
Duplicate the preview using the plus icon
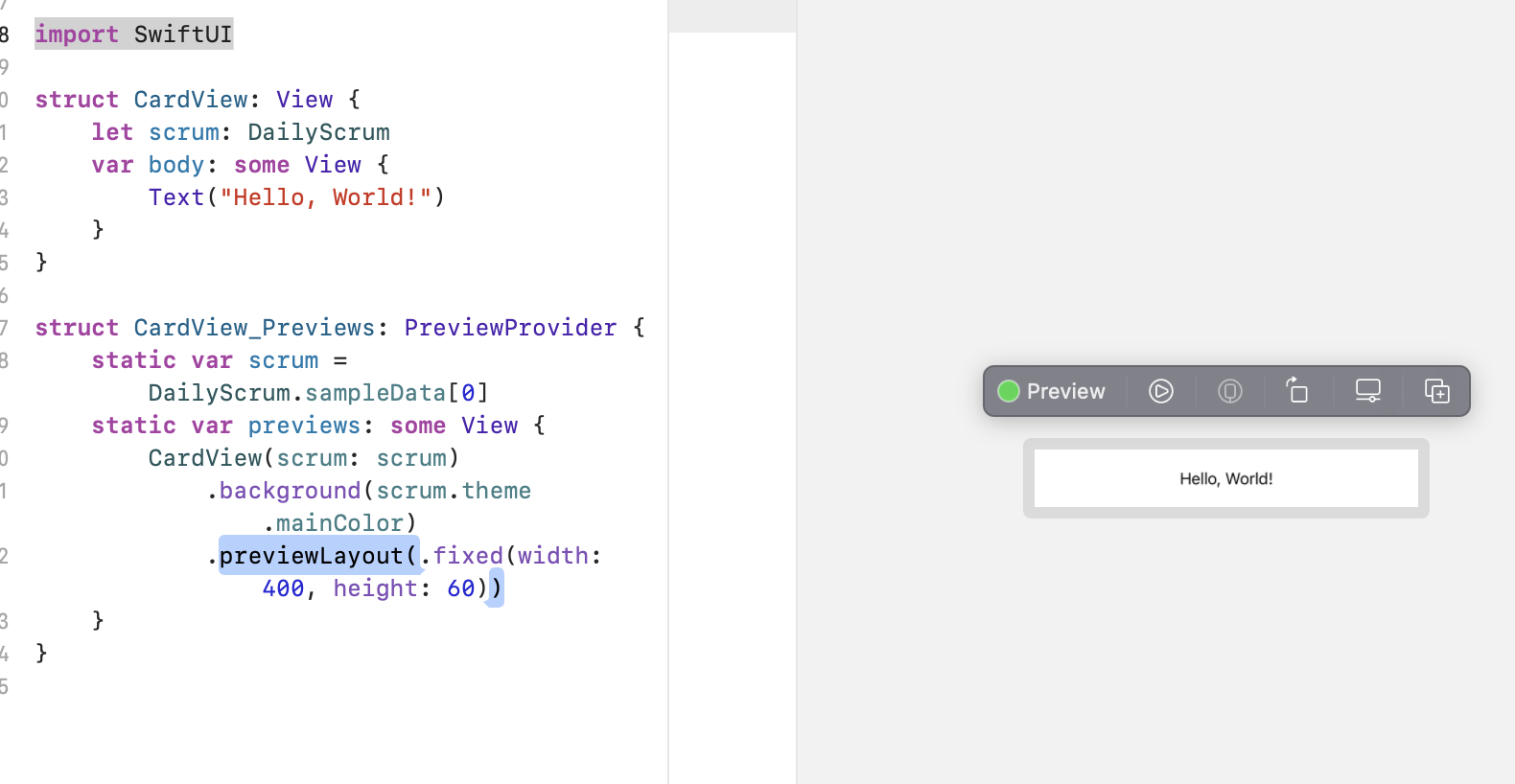tap(1436, 391)
